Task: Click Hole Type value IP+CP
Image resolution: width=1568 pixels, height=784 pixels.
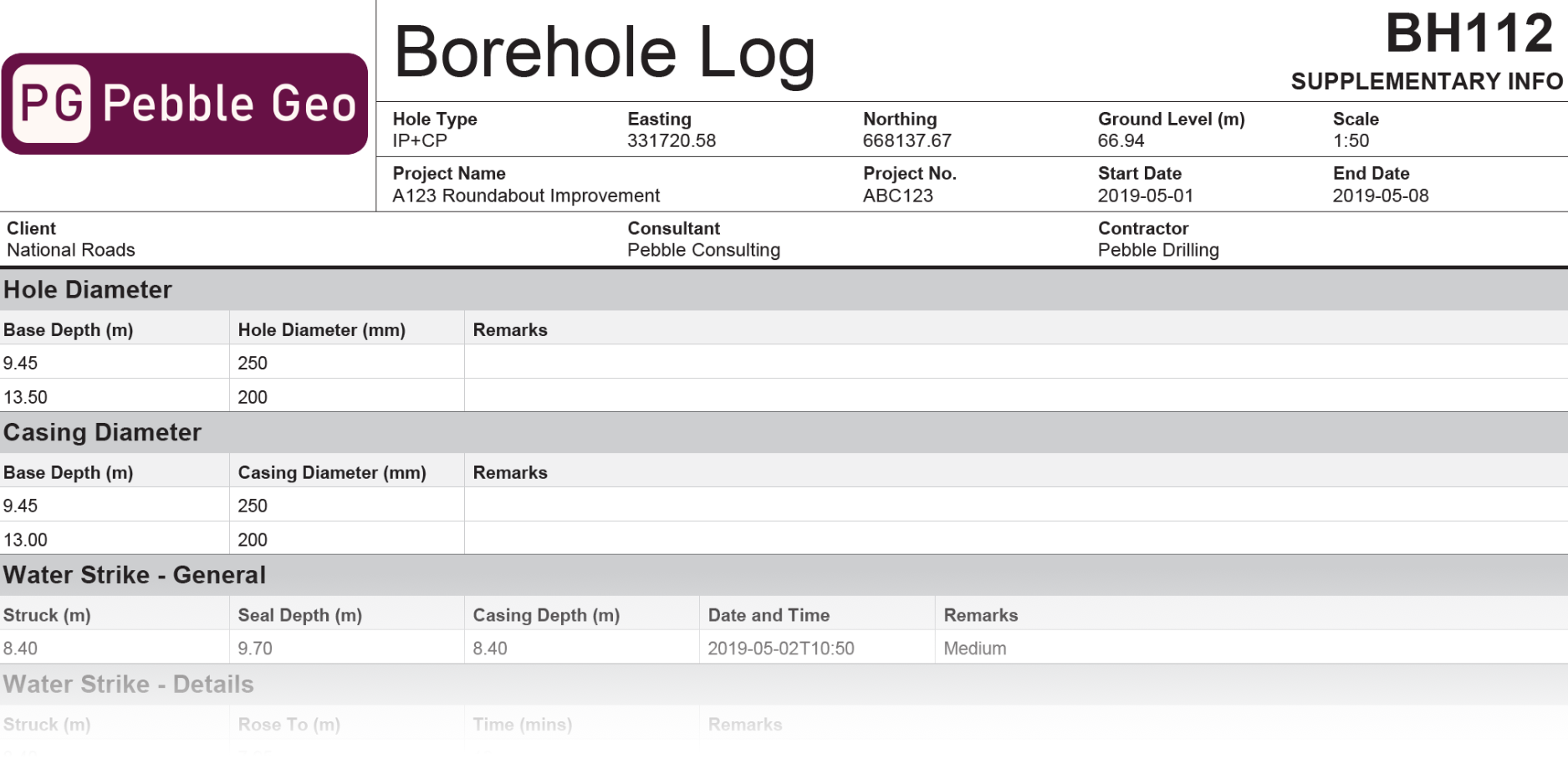Action: point(420,141)
